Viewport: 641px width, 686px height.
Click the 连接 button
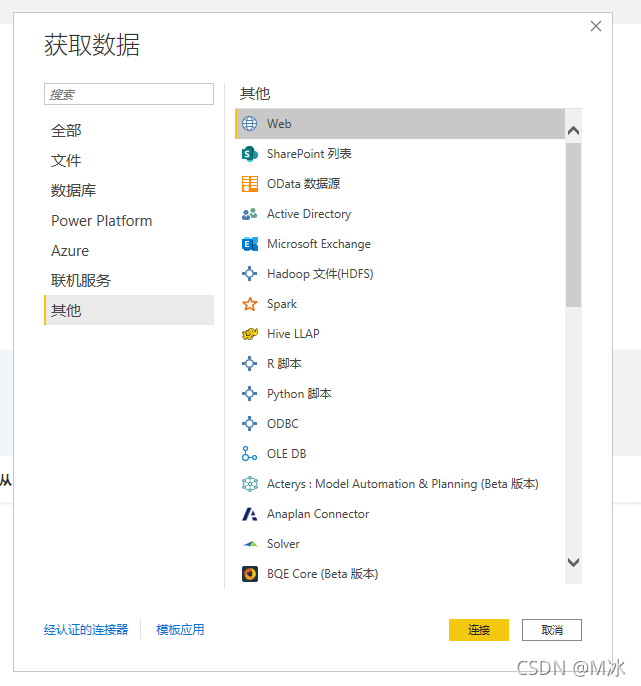(479, 630)
